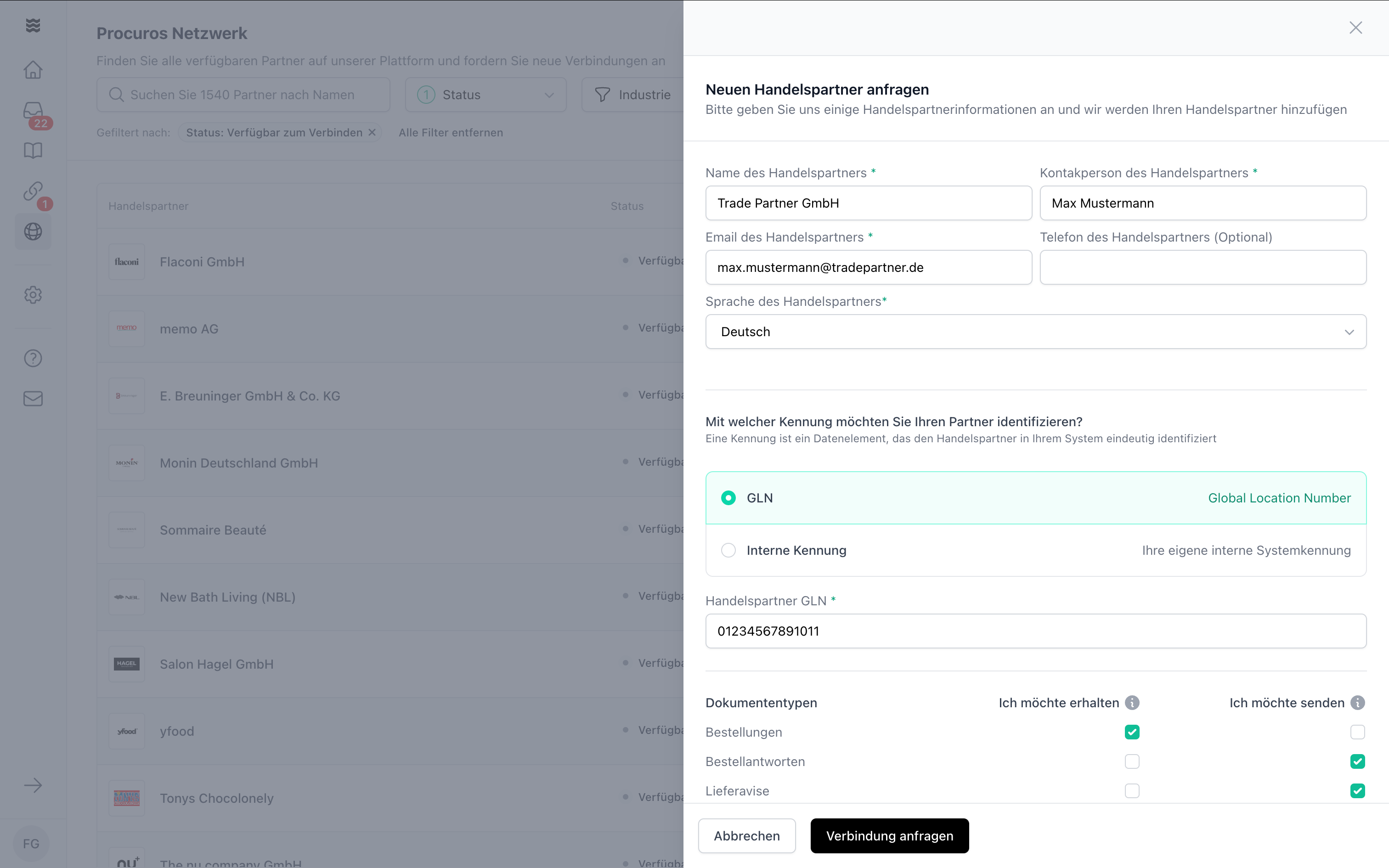Click the search magnifier icon

[116, 95]
